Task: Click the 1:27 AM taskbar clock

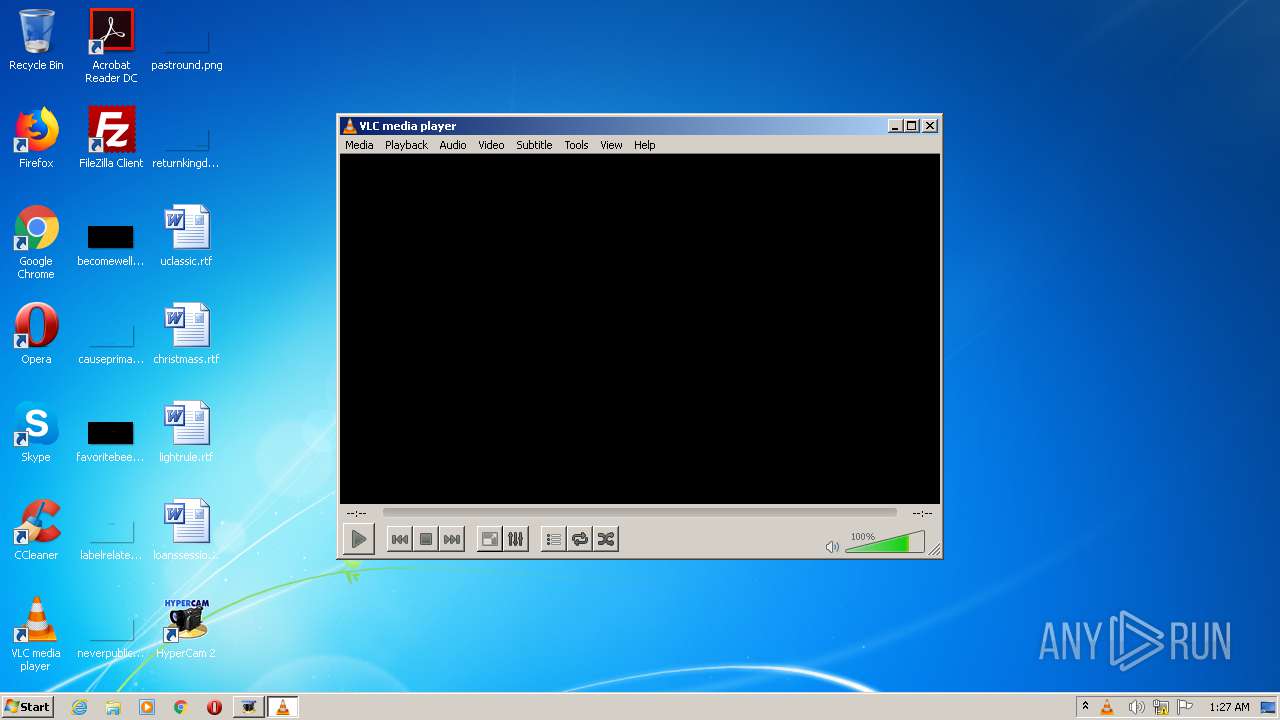Action: click(x=1229, y=707)
